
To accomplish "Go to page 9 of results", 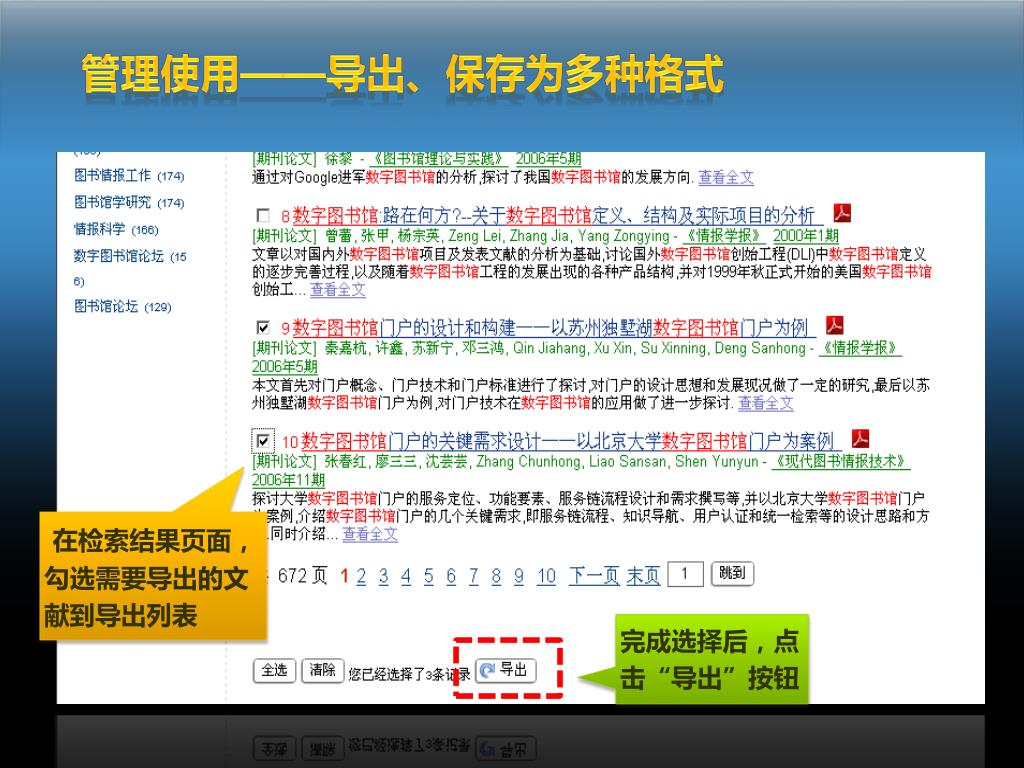I will (519, 576).
